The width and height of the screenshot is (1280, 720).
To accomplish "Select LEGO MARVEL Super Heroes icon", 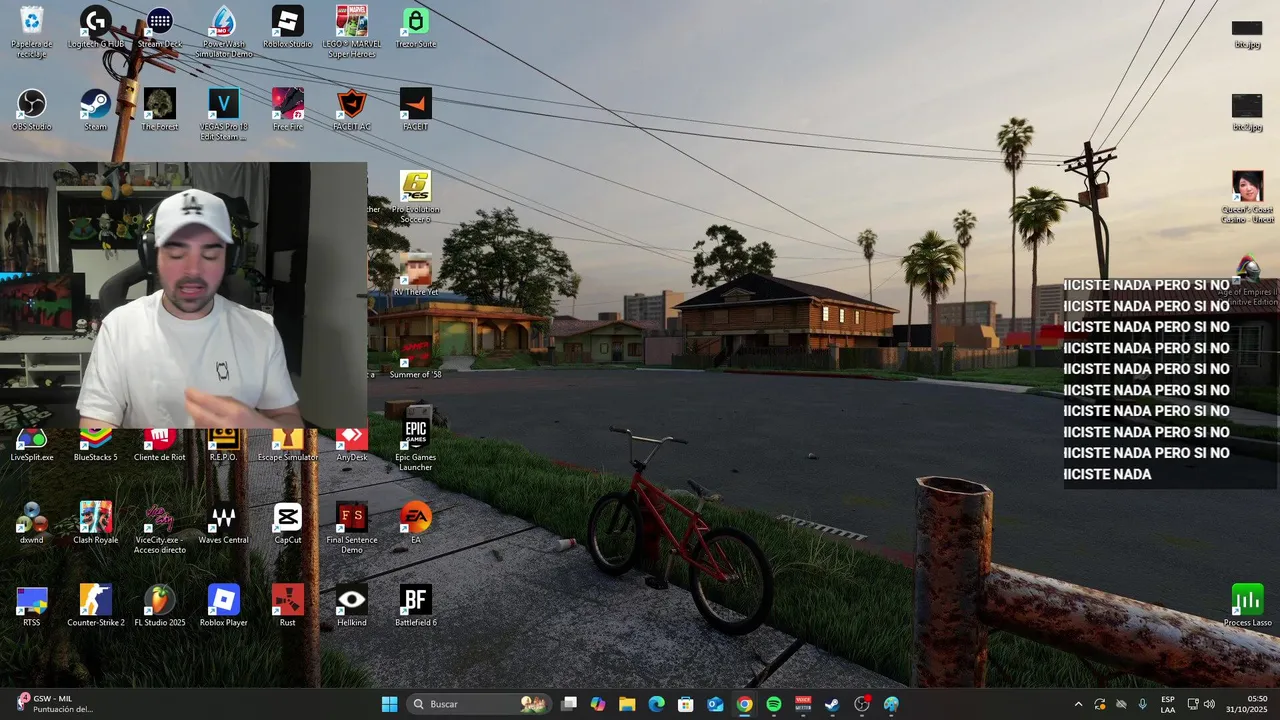I will click(x=351, y=31).
